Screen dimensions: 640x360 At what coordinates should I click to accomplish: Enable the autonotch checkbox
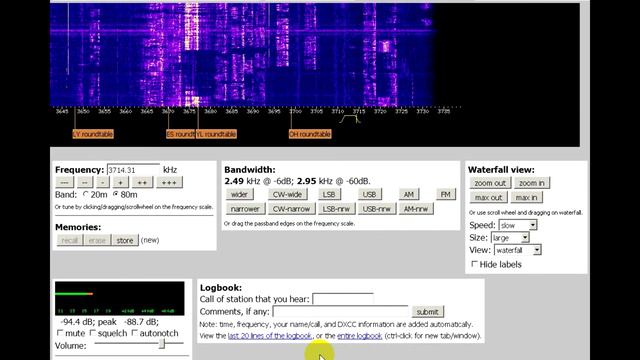coord(135,333)
